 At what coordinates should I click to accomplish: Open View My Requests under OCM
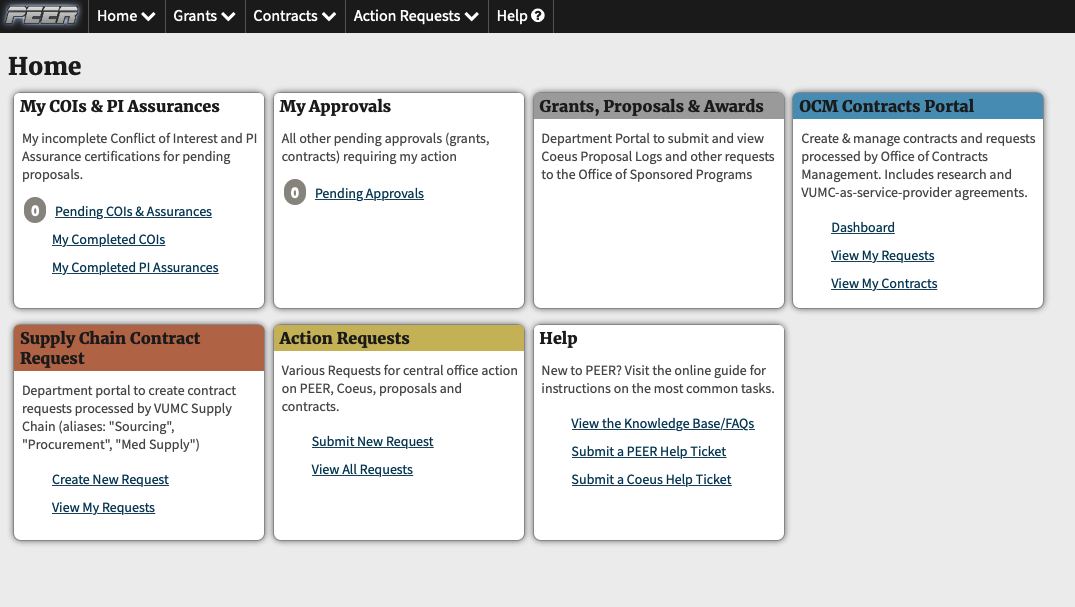pyautogui.click(x=882, y=255)
